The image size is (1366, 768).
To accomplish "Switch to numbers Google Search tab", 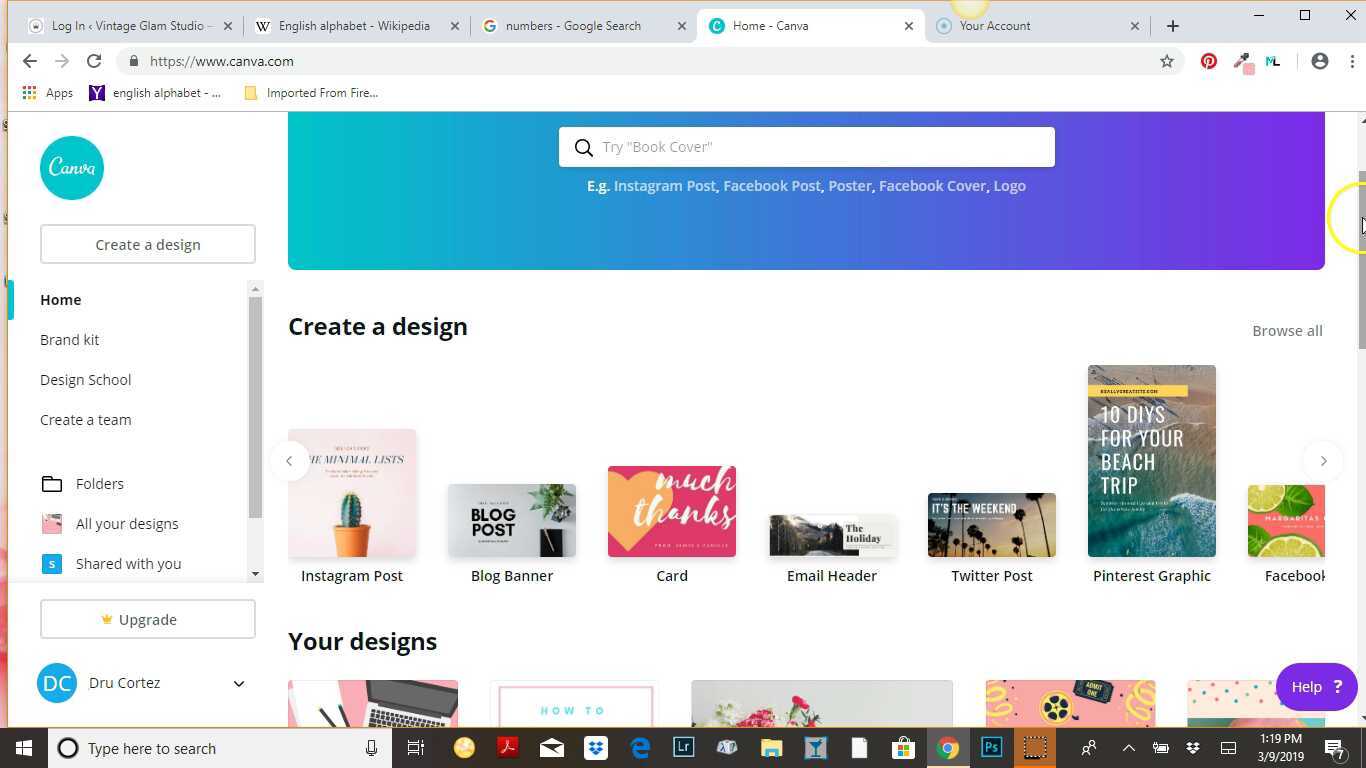I will [585, 26].
